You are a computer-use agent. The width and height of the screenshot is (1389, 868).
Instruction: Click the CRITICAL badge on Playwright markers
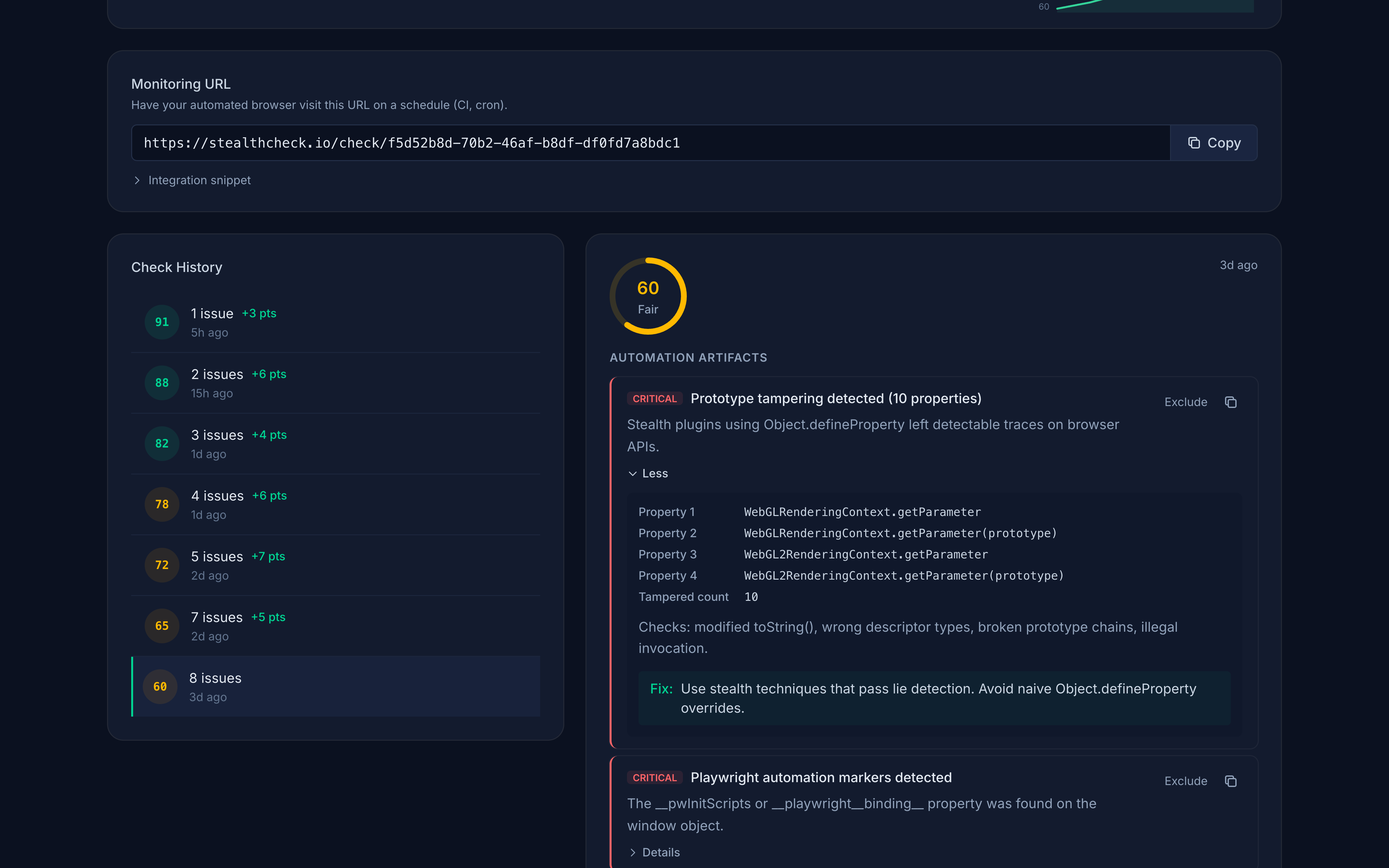pos(654,777)
